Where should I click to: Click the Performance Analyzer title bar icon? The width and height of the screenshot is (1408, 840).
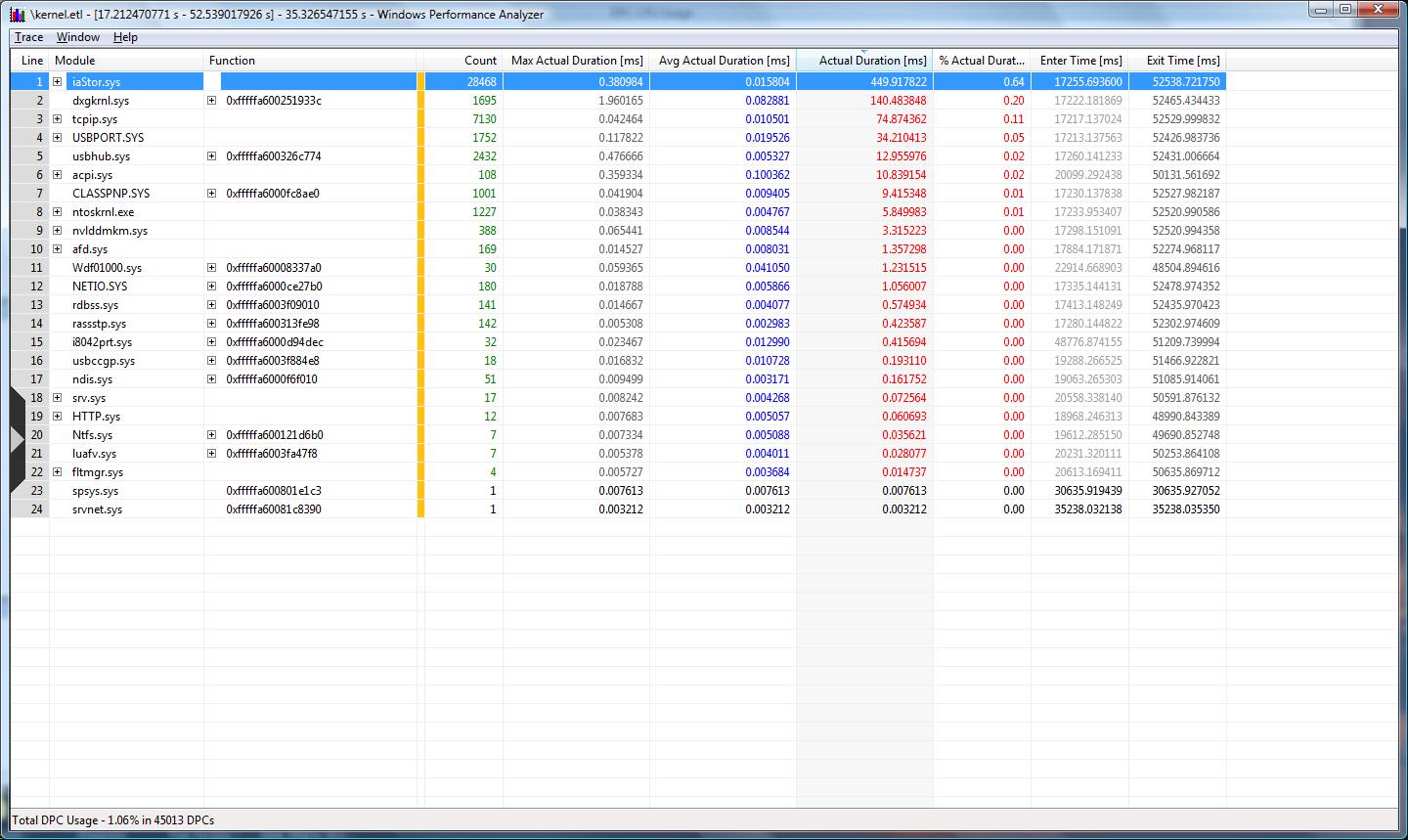pos(17,14)
